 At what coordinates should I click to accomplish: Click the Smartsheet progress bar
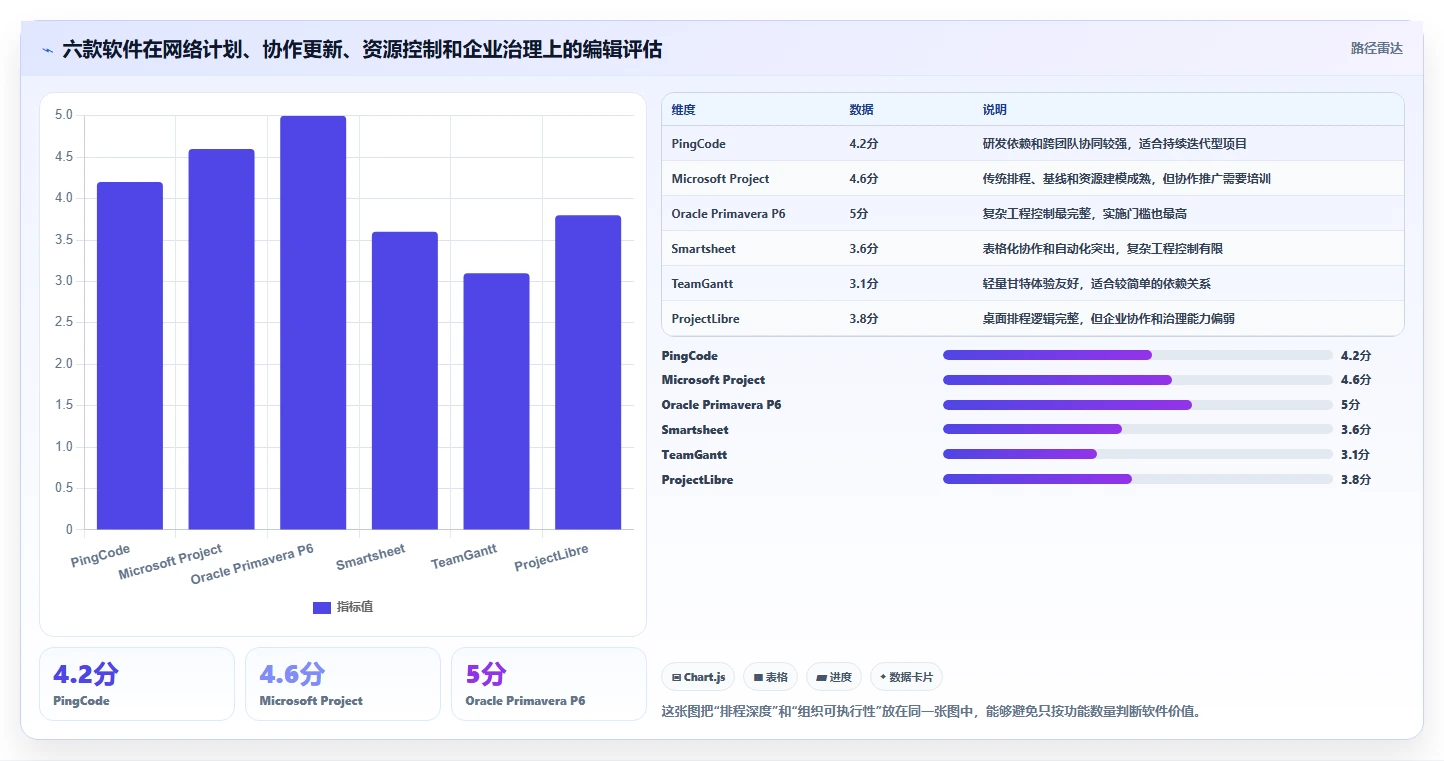click(1138, 430)
